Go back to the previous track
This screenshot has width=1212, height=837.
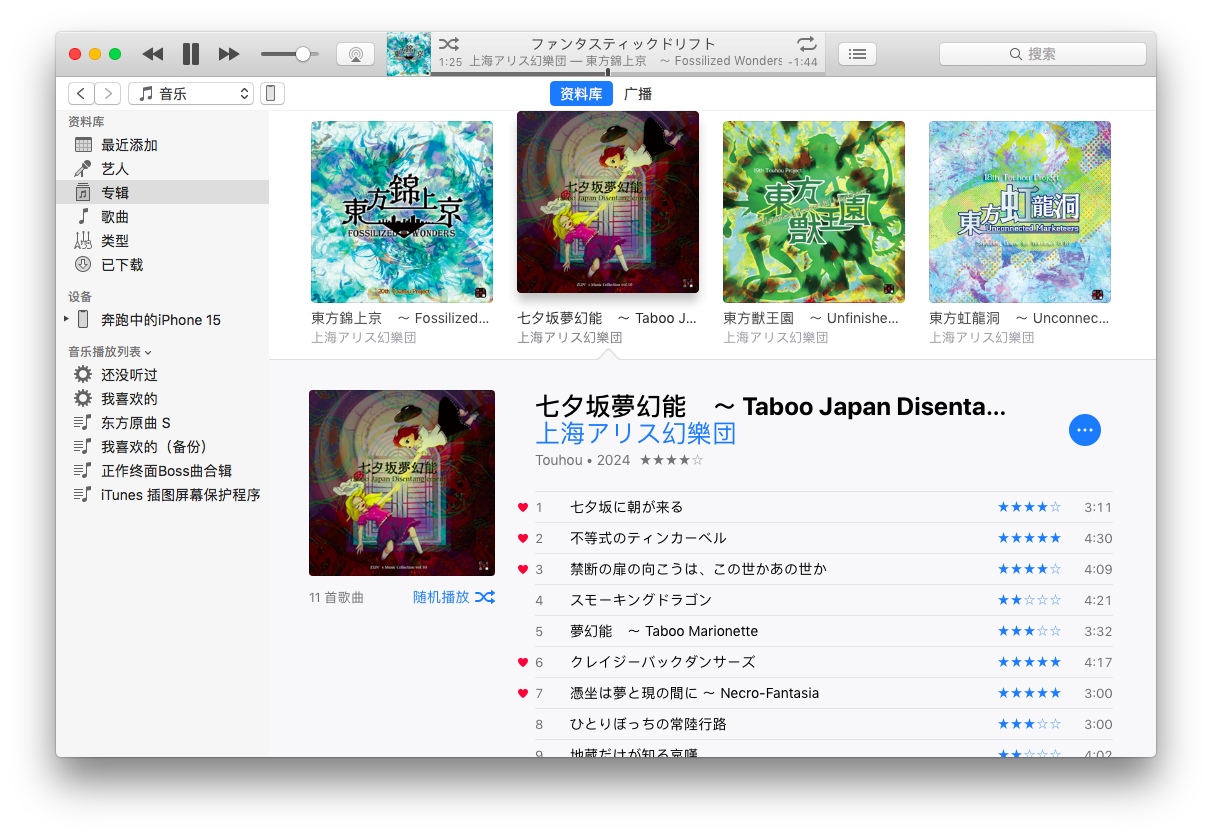point(152,54)
